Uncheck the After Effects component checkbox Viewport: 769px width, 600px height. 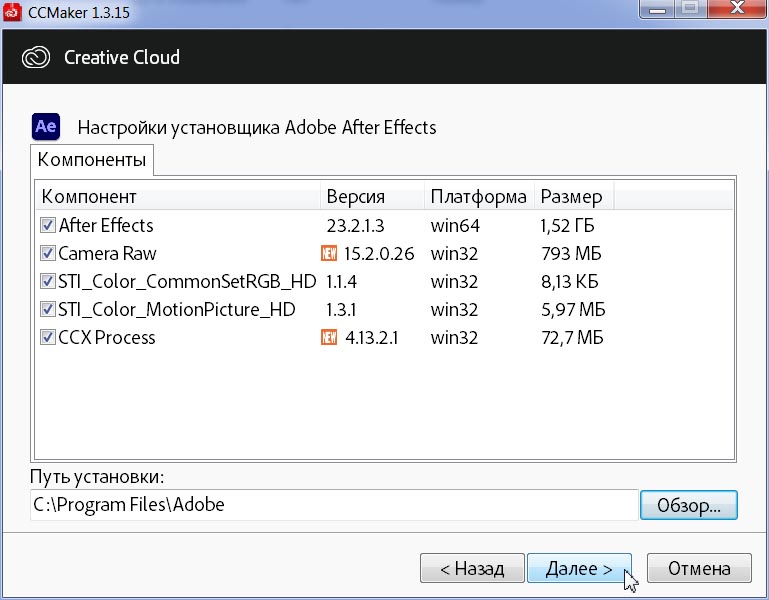click(48, 226)
